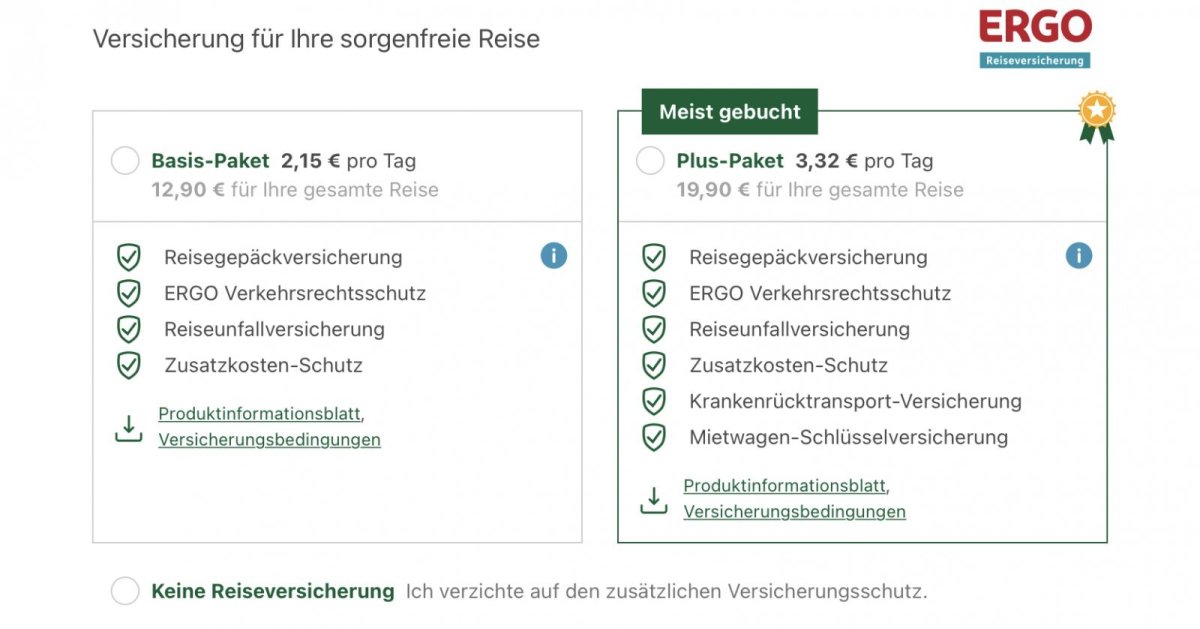The width and height of the screenshot is (1200, 629).
Task: Open Produktinformationsblatt link in Plus-Paket
Action: 784,486
